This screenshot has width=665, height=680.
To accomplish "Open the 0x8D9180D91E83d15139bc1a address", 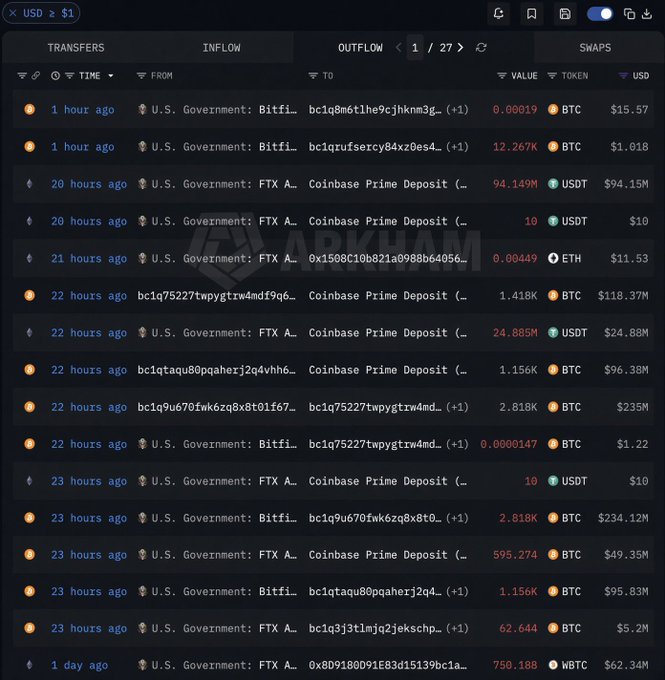I will [387, 665].
